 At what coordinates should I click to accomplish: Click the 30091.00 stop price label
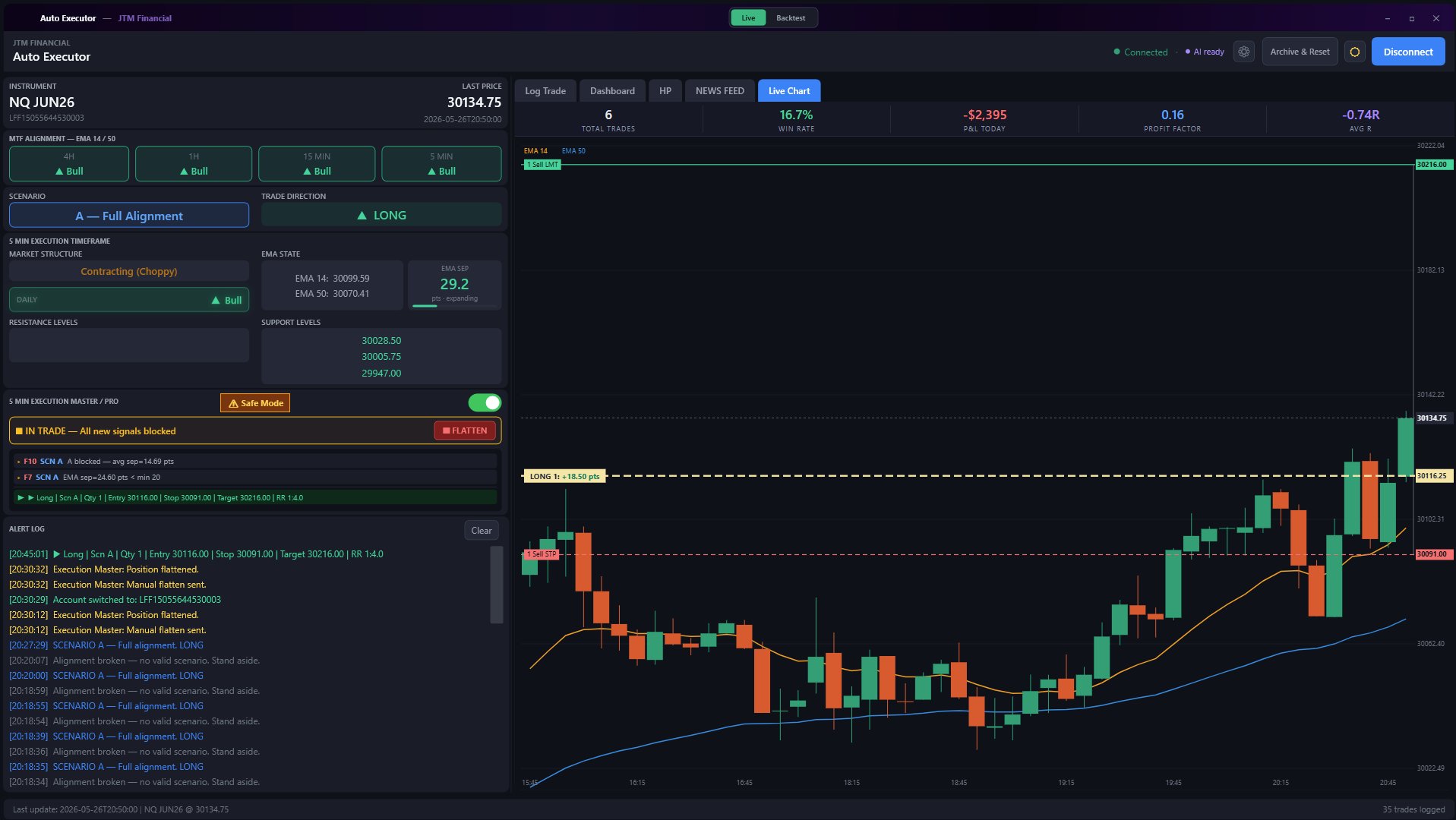1432,554
